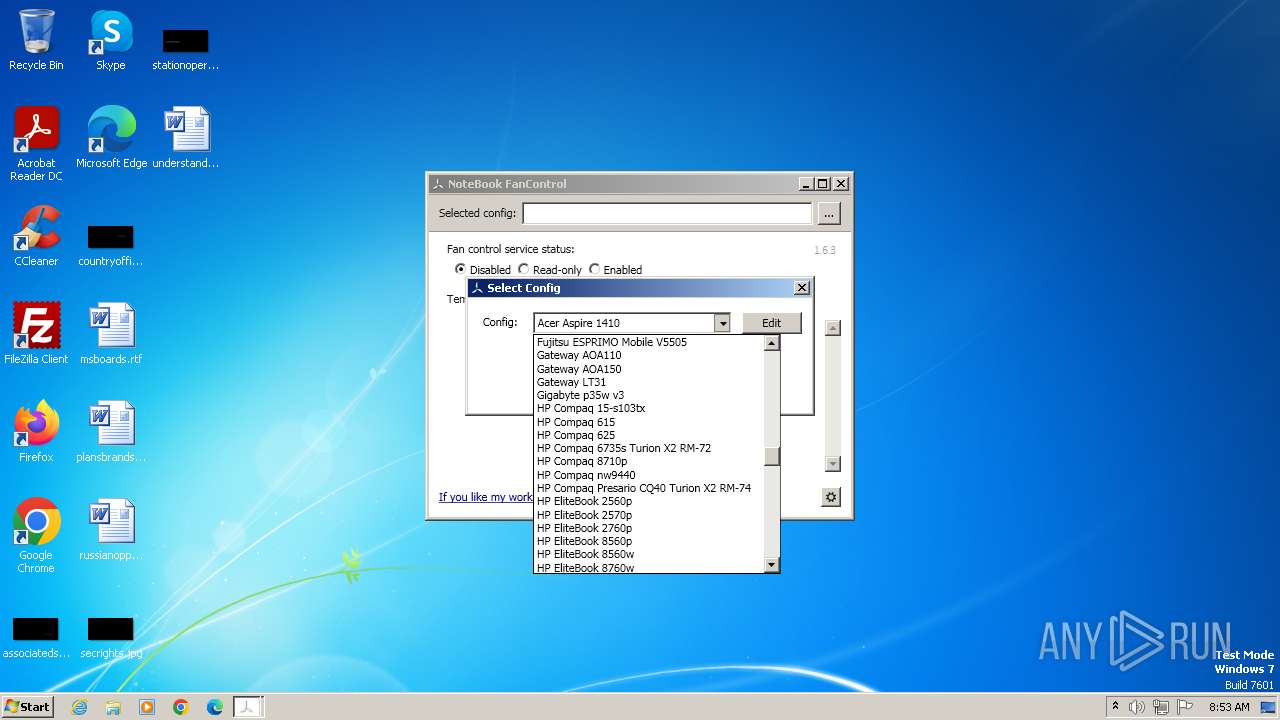Choose HP Compaq Presario CQ40 Turion X2 RM-74
This screenshot has width=1280, height=720.
click(649, 488)
